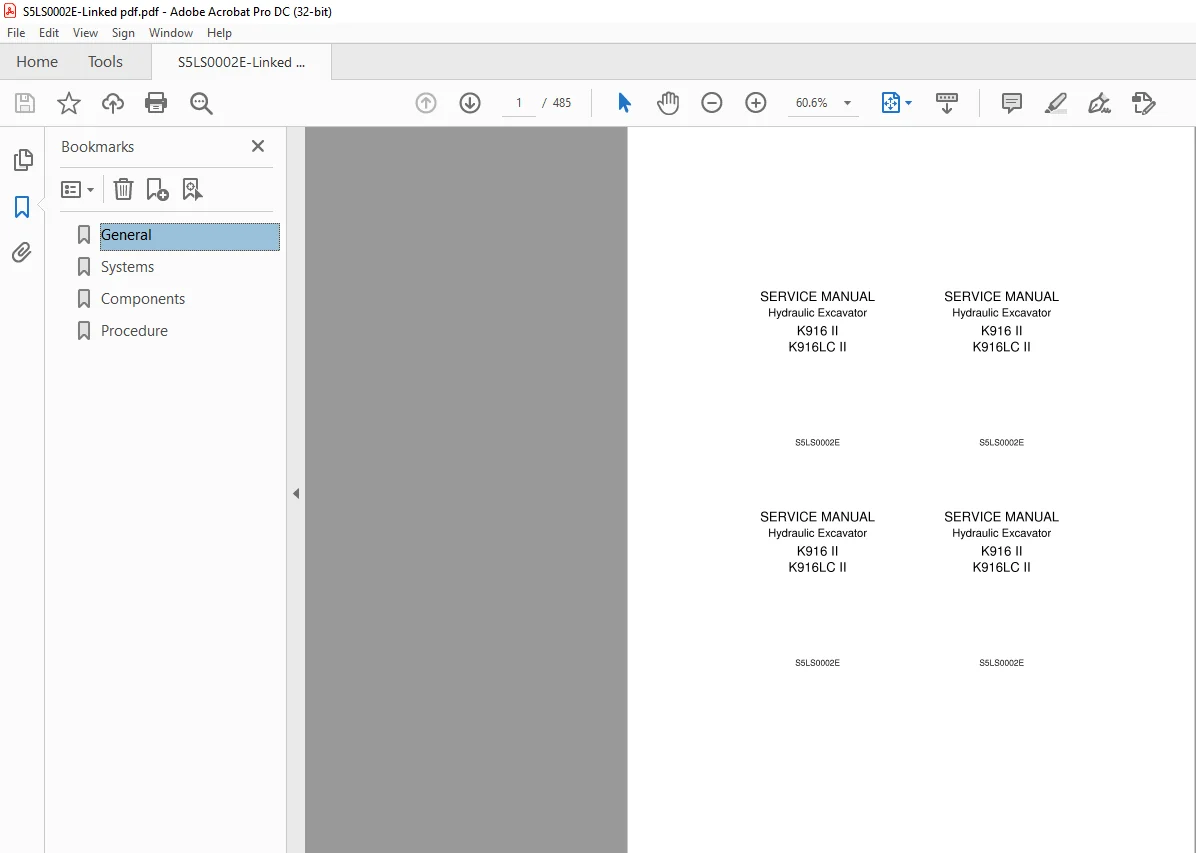Click the top-right SERVICE MANUAL heading

point(1001,297)
